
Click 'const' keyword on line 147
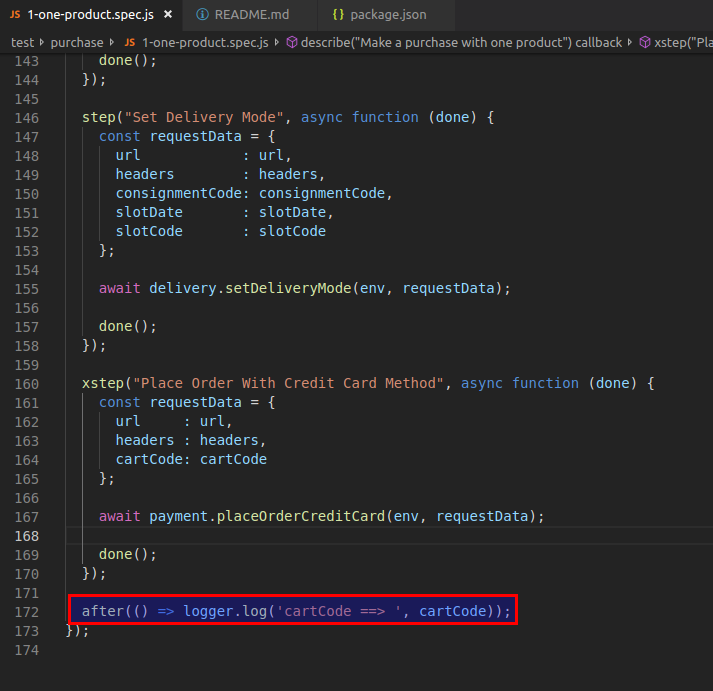[x=120, y=136]
